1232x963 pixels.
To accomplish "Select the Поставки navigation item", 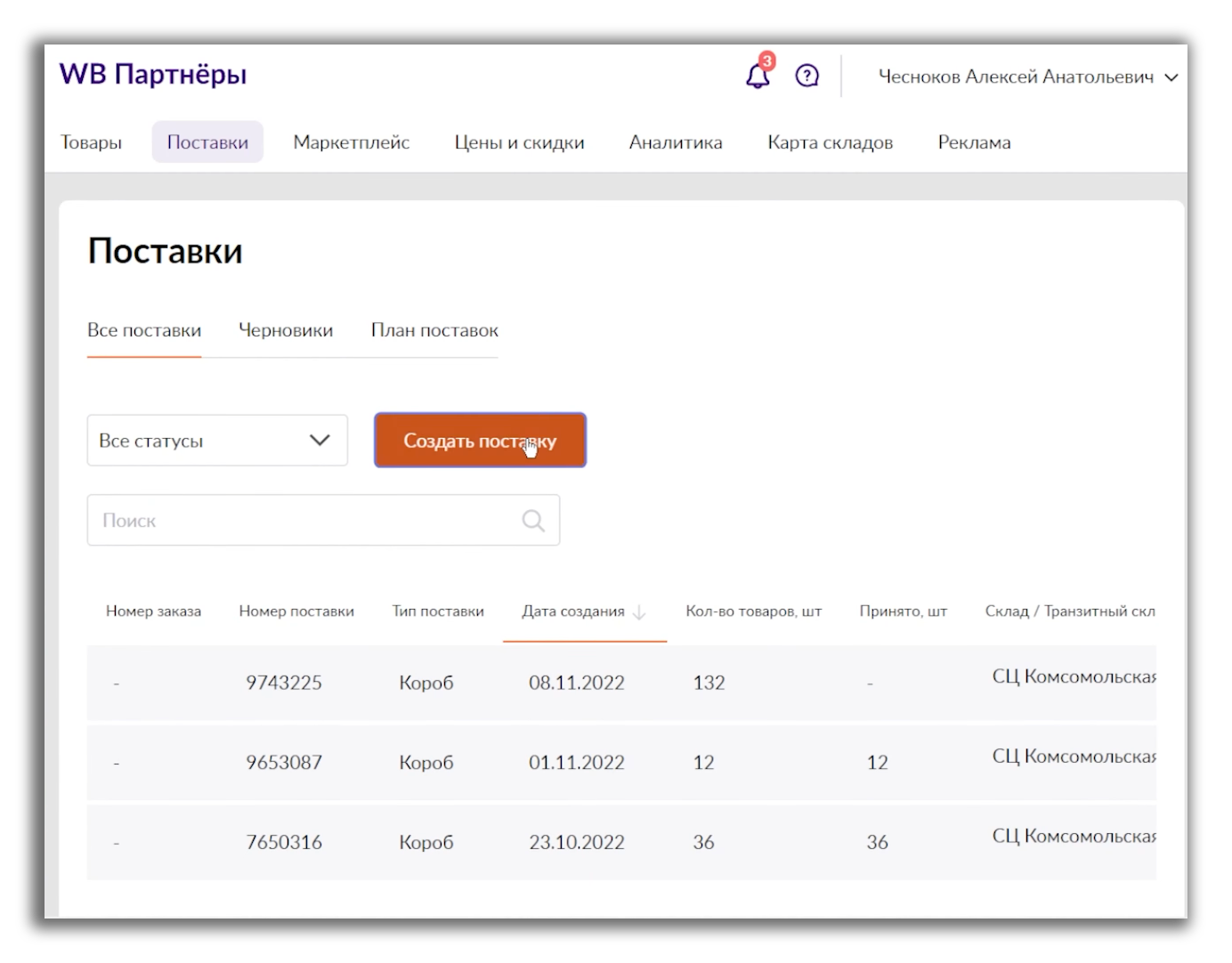I will click(207, 142).
